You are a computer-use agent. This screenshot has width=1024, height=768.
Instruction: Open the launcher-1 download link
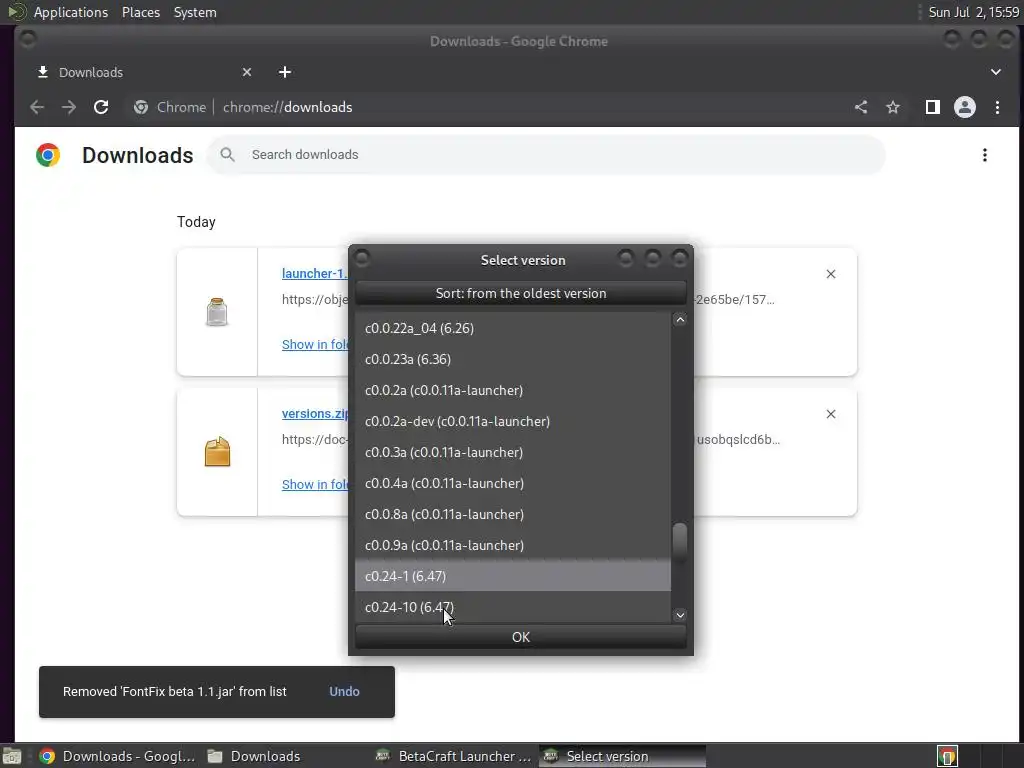(x=315, y=274)
